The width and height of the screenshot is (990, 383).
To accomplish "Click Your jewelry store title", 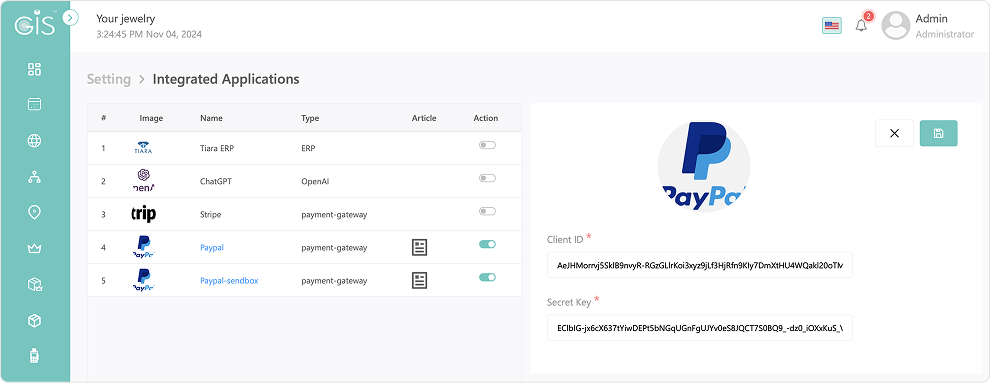I will click(126, 19).
